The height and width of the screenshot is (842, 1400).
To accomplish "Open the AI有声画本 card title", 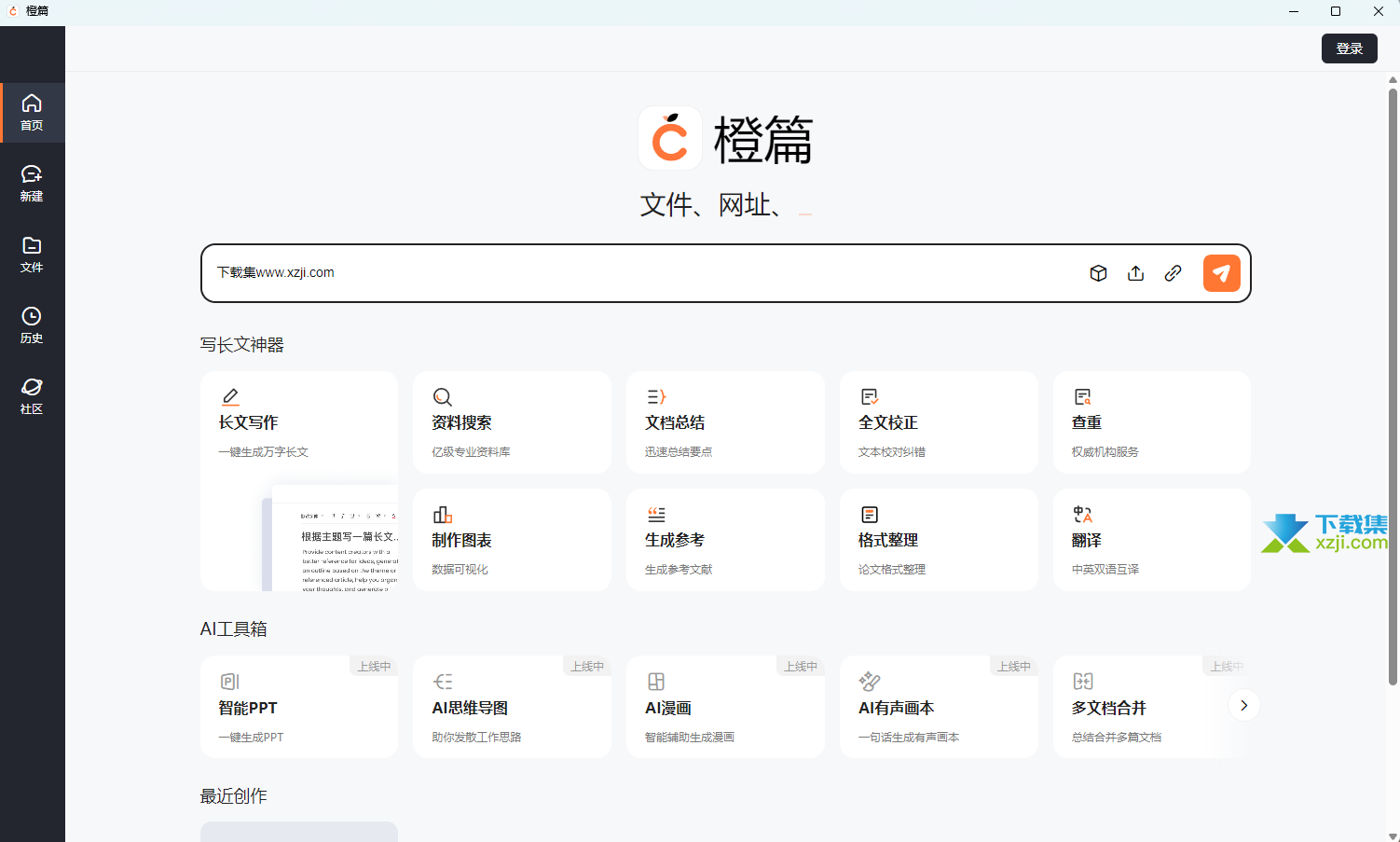I will (897, 708).
